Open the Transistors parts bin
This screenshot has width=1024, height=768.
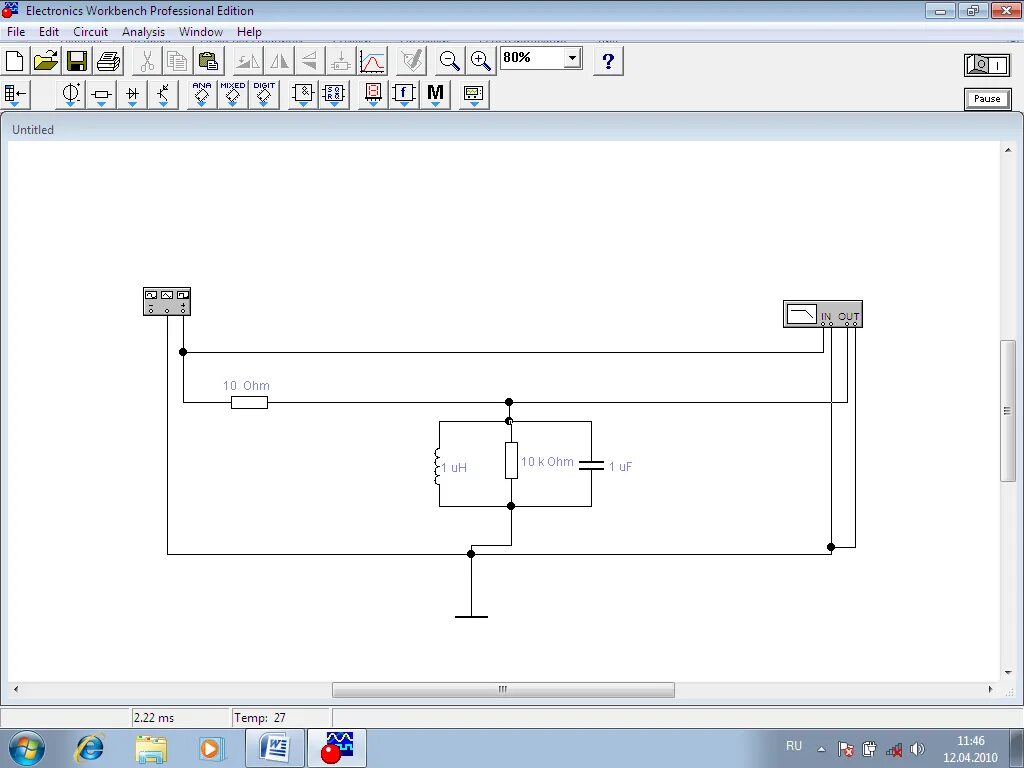point(163,94)
